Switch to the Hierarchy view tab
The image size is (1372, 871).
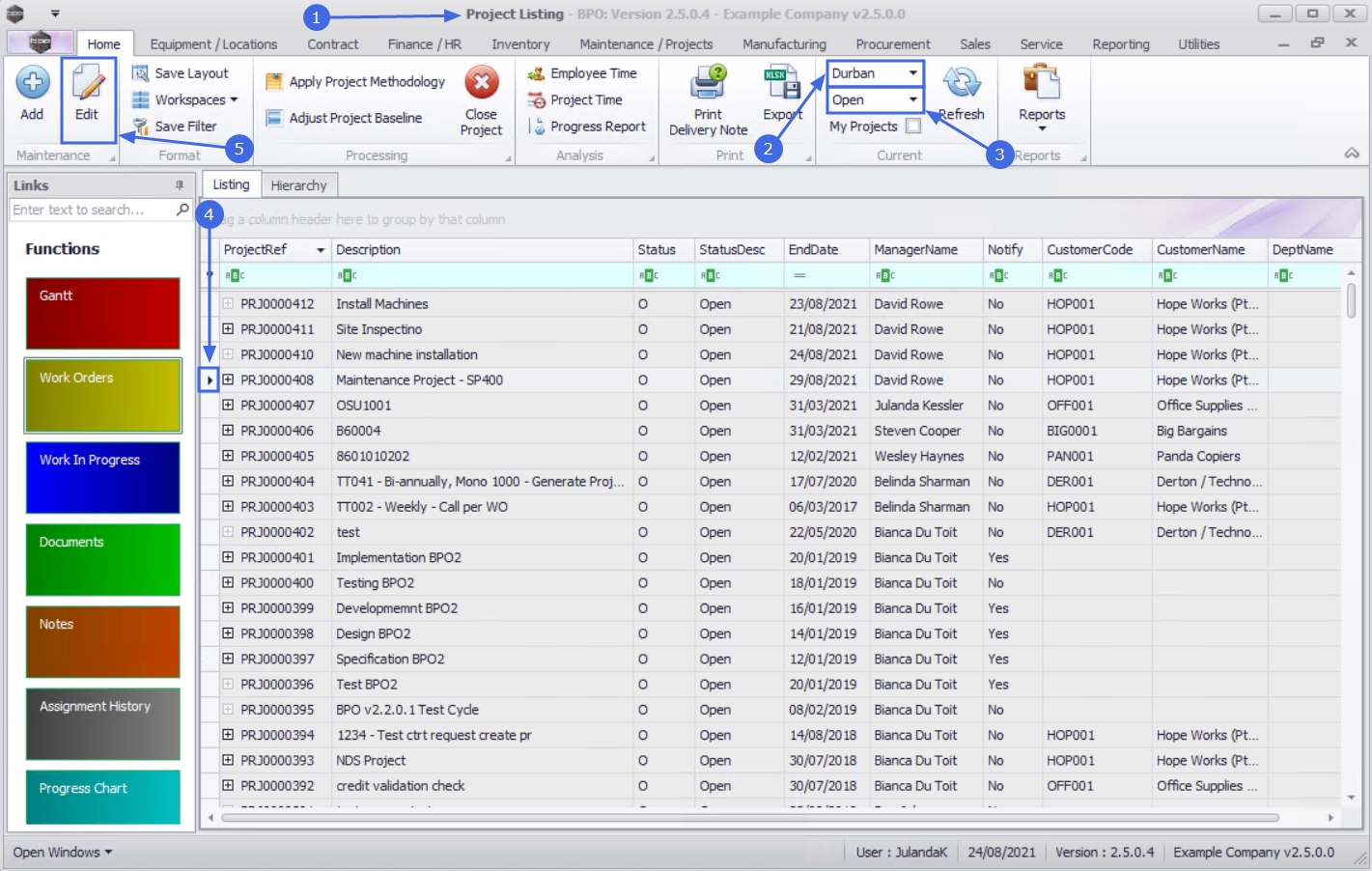(x=298, y=185)
